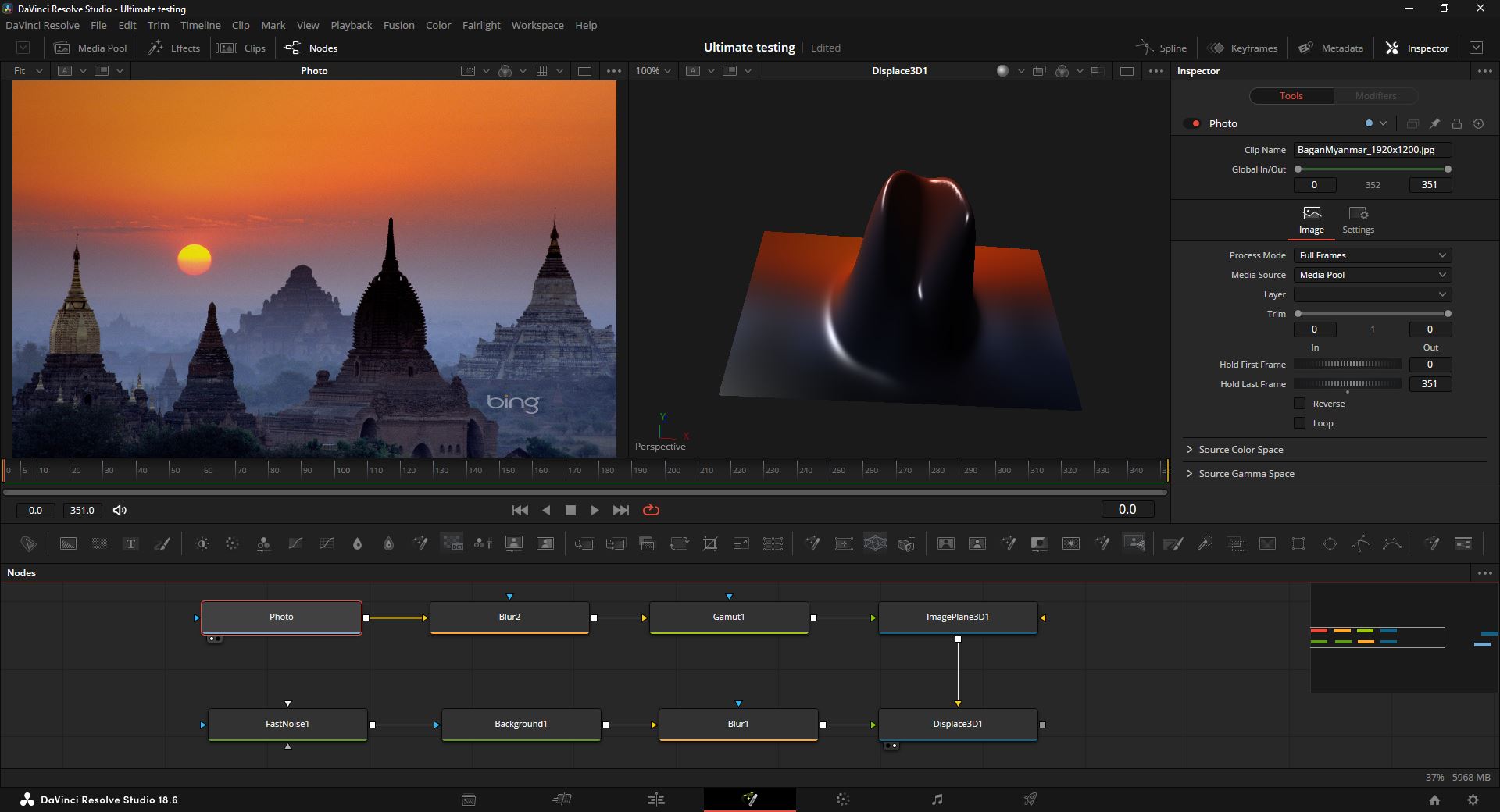Adjust the Hold Last Frame slider
Screen dimensions: 1500x812
pos(1348,384)
